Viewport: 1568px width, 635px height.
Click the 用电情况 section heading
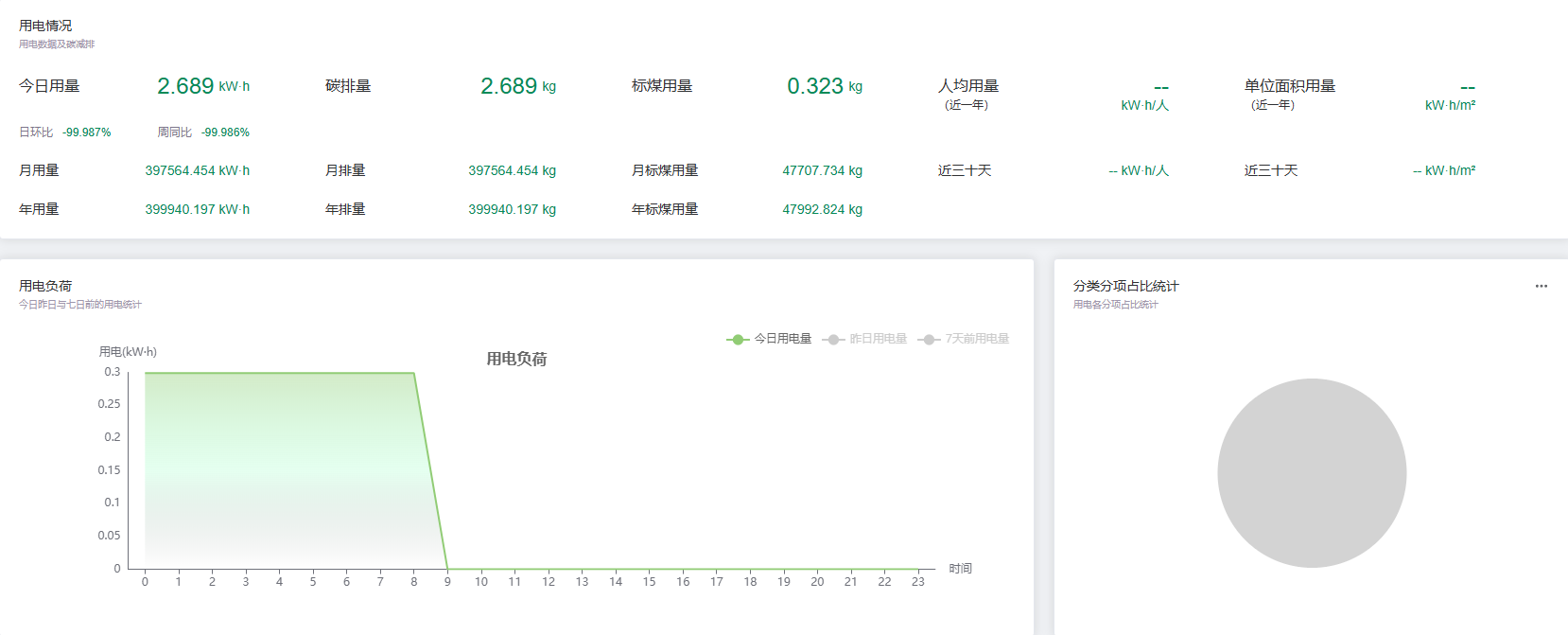pos(45,26)
